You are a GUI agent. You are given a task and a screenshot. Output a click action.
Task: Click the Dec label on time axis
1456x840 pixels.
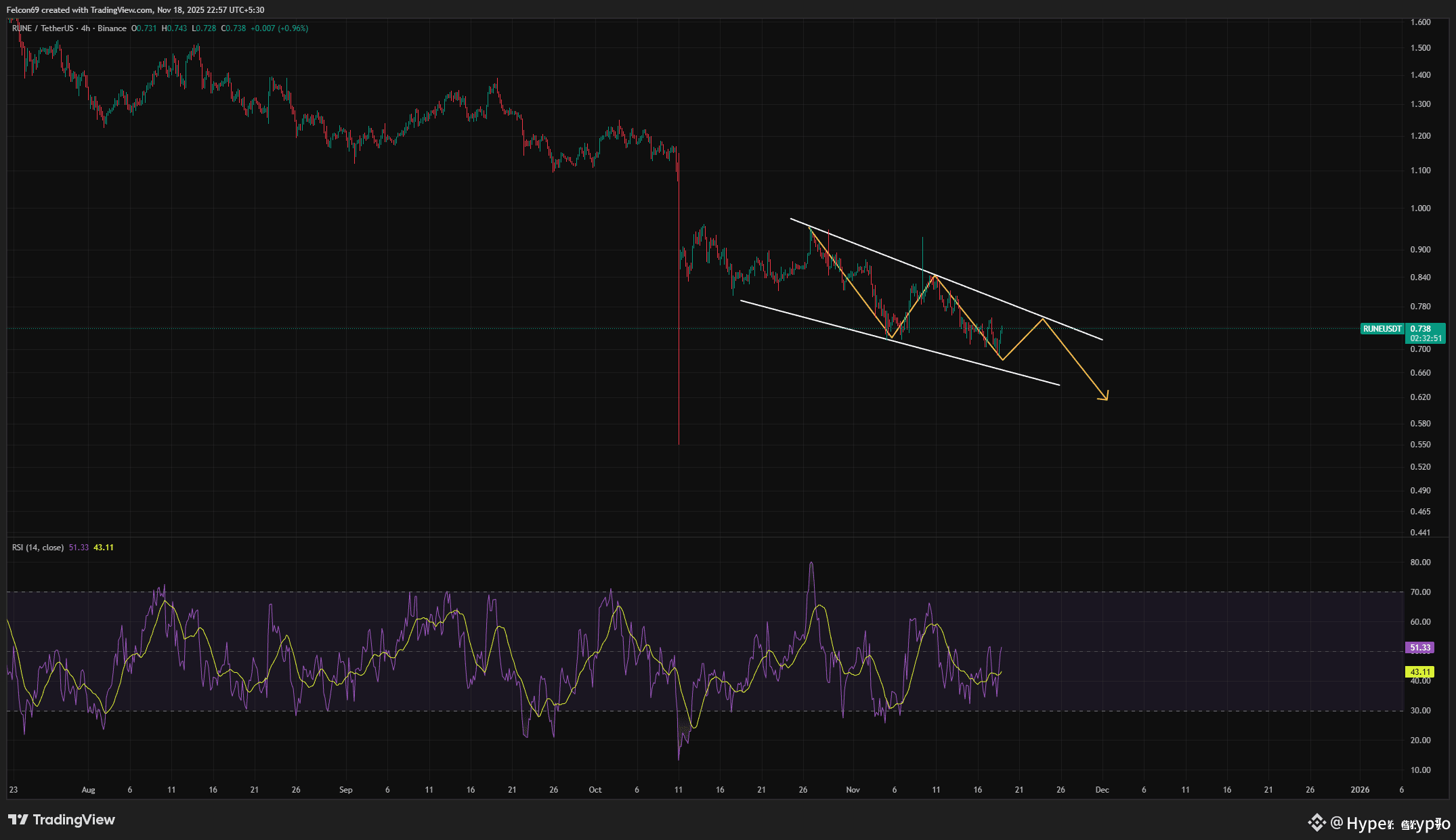1102,790
